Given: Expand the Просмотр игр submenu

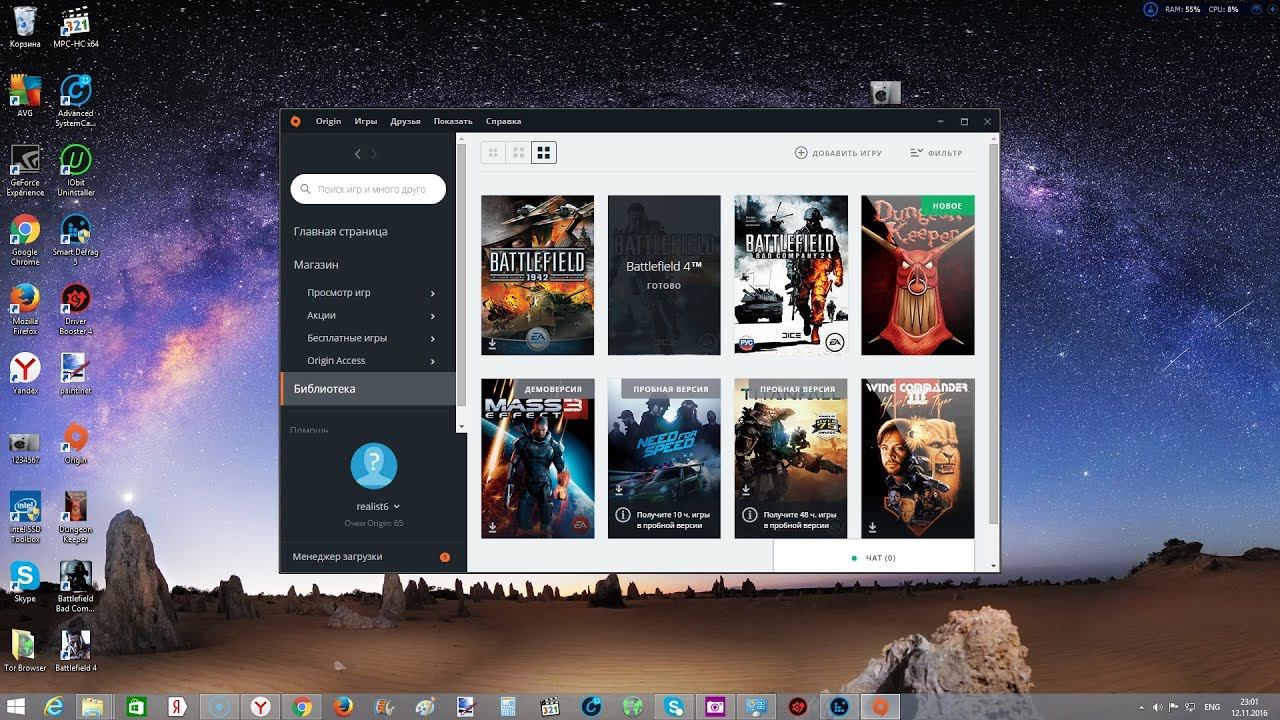Looking at the screenshot, I should point(433,293).
